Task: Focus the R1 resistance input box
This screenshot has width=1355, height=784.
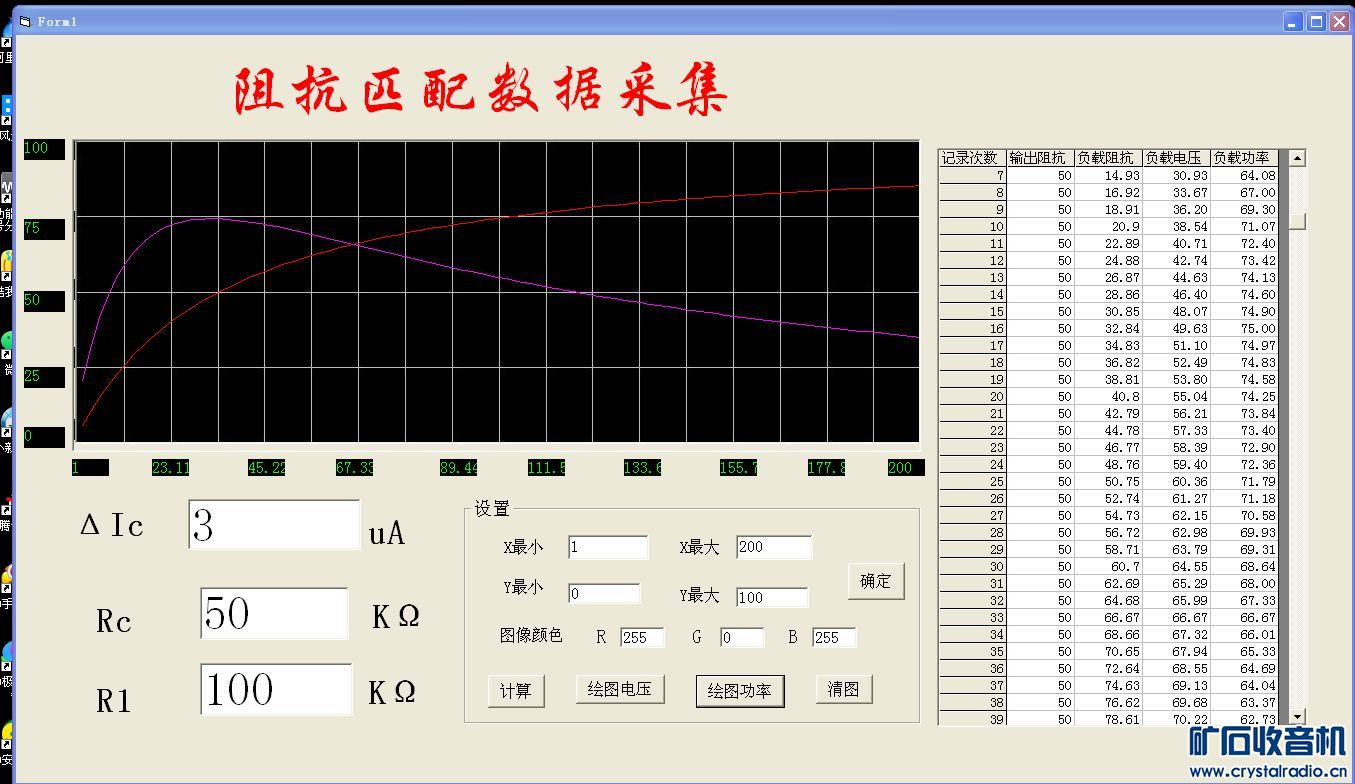Action: pos(276,689)
